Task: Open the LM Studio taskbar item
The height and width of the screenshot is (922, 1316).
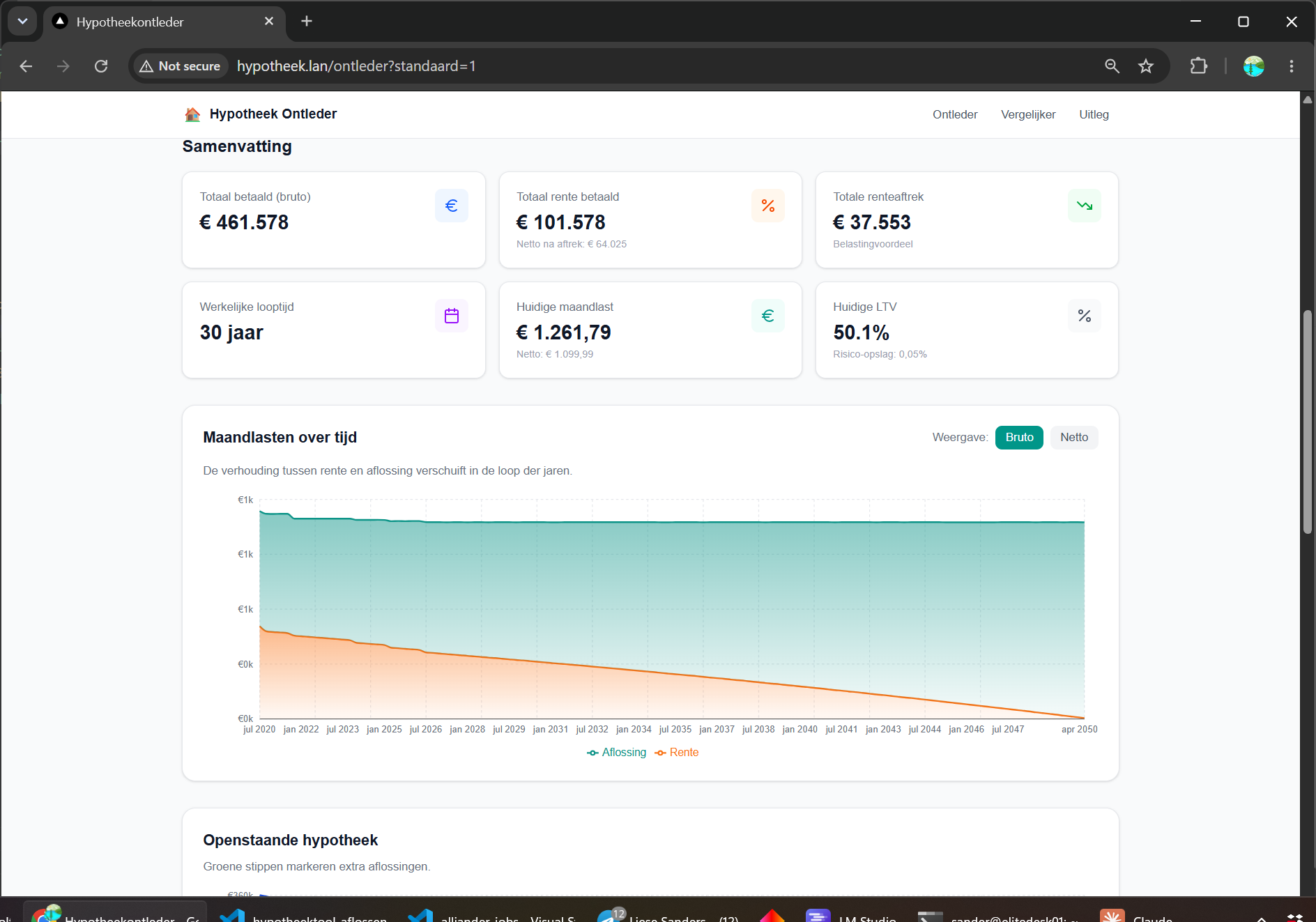Action: point(851,914)
